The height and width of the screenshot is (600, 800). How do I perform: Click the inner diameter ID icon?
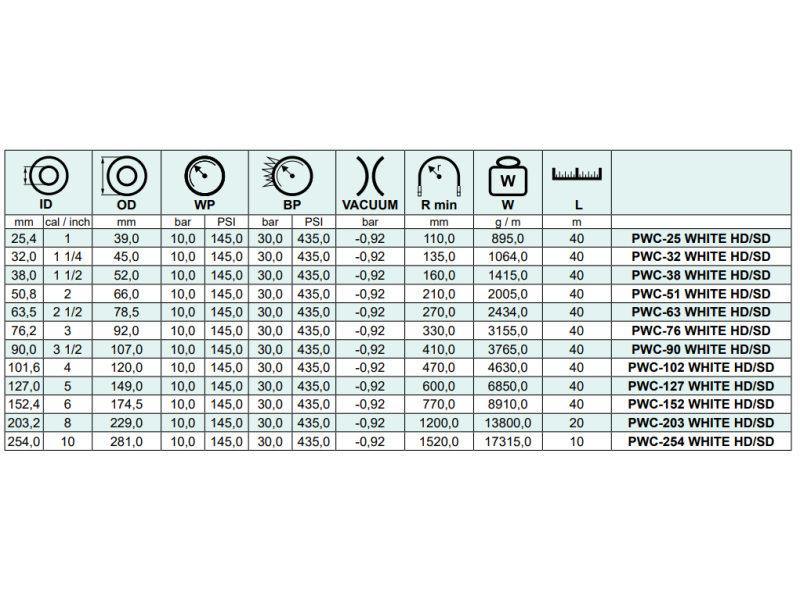click(x=46, y=178)
